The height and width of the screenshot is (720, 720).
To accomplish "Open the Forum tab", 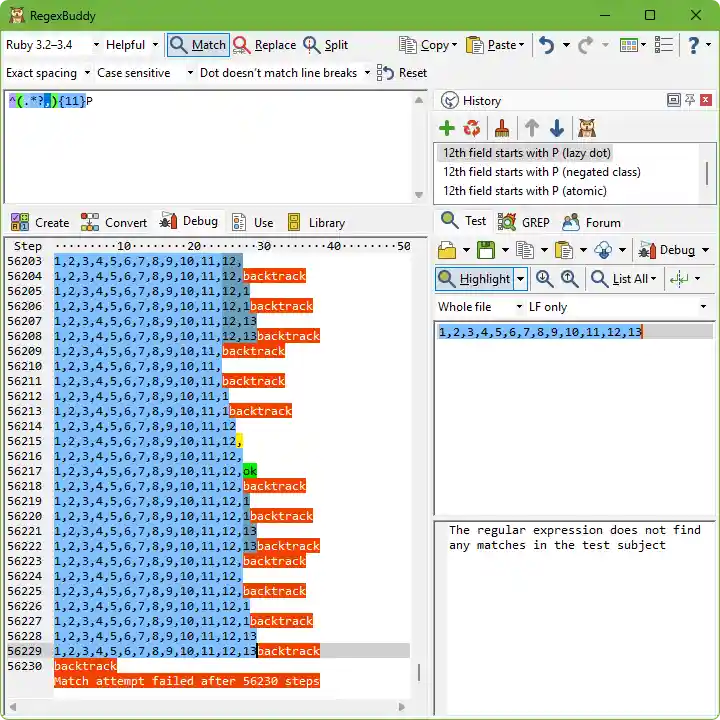I will point(592,223).
